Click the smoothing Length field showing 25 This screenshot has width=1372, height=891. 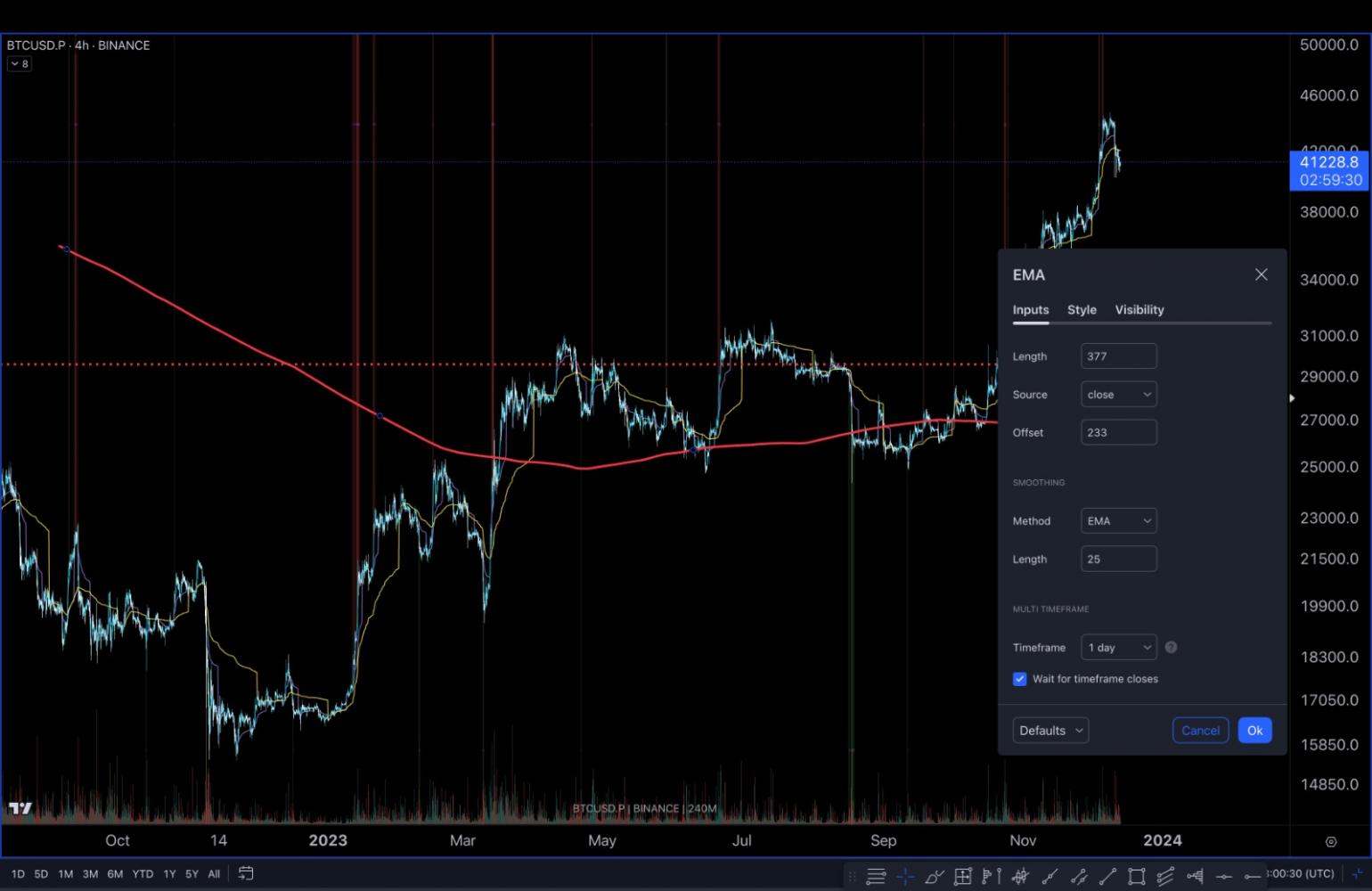(1119, 559)
